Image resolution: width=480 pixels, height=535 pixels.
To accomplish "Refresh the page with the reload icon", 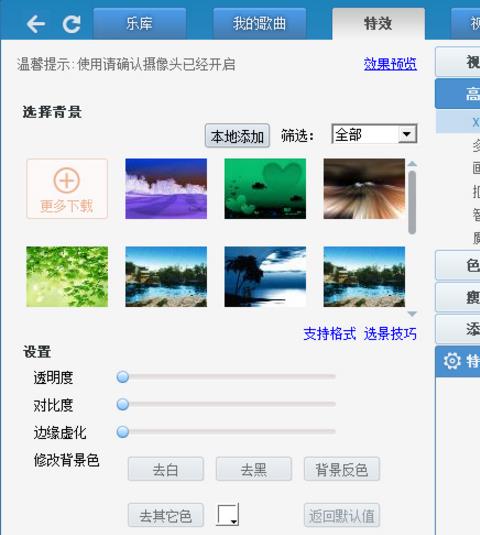I will click(x=72, y=24).
